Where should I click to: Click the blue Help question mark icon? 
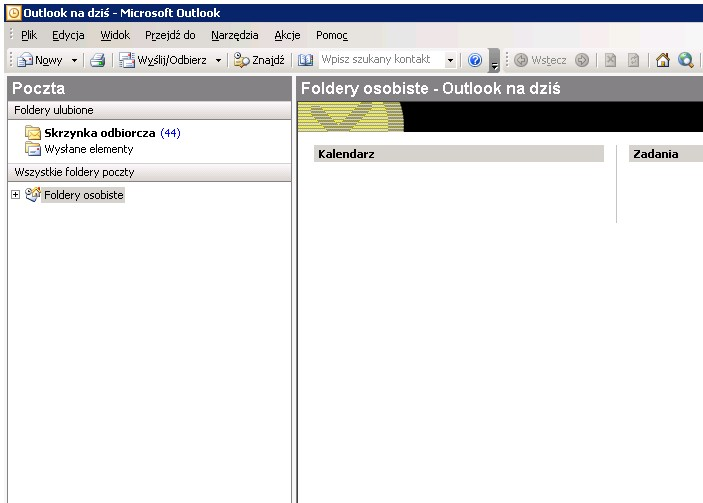(475, 60)
